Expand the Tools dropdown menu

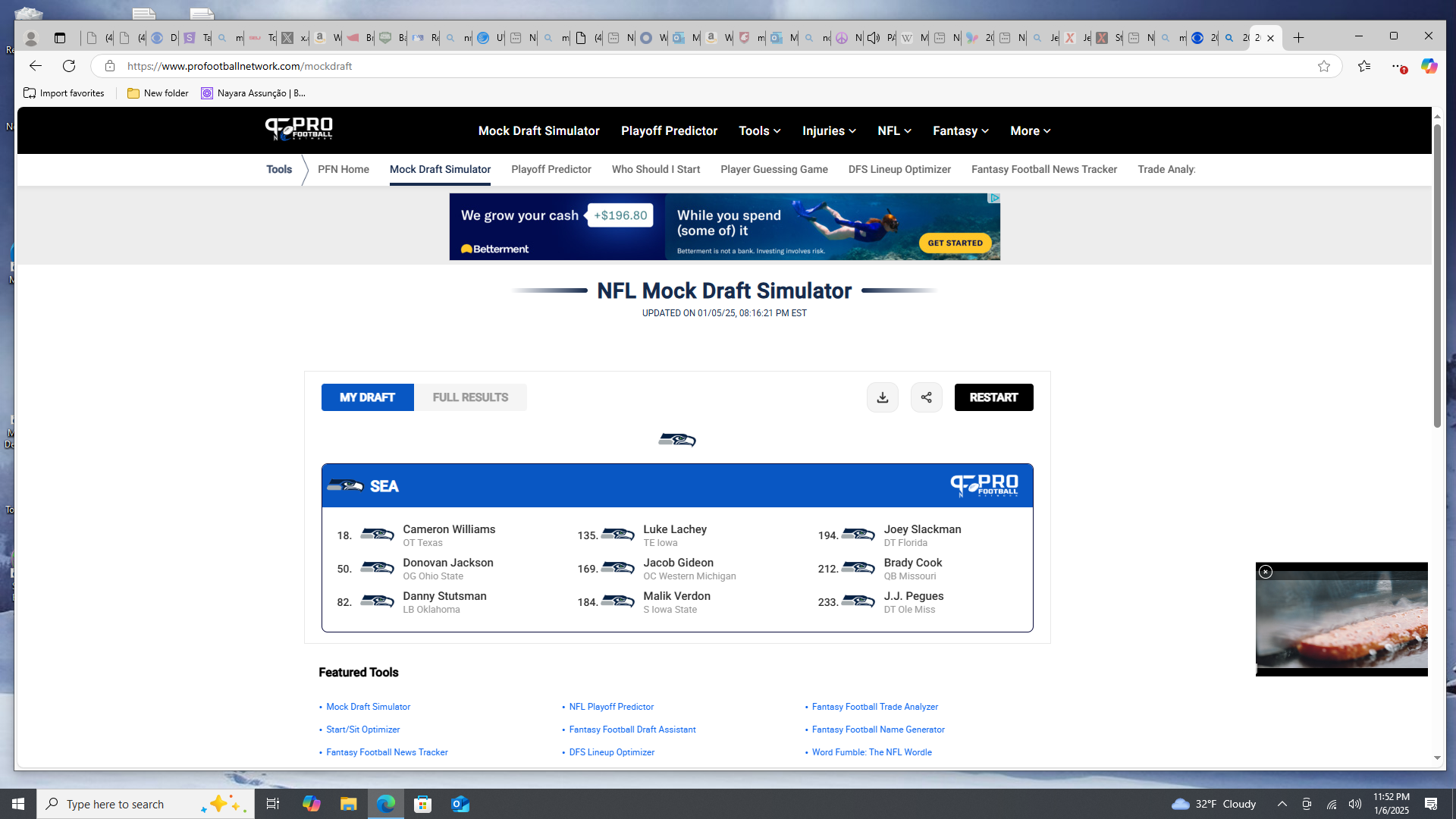pyautogui.click(x=760, y=130)
